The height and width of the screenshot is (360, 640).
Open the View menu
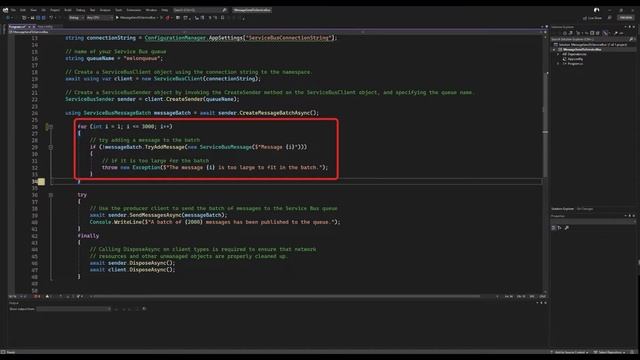click(x=33, y=10)
